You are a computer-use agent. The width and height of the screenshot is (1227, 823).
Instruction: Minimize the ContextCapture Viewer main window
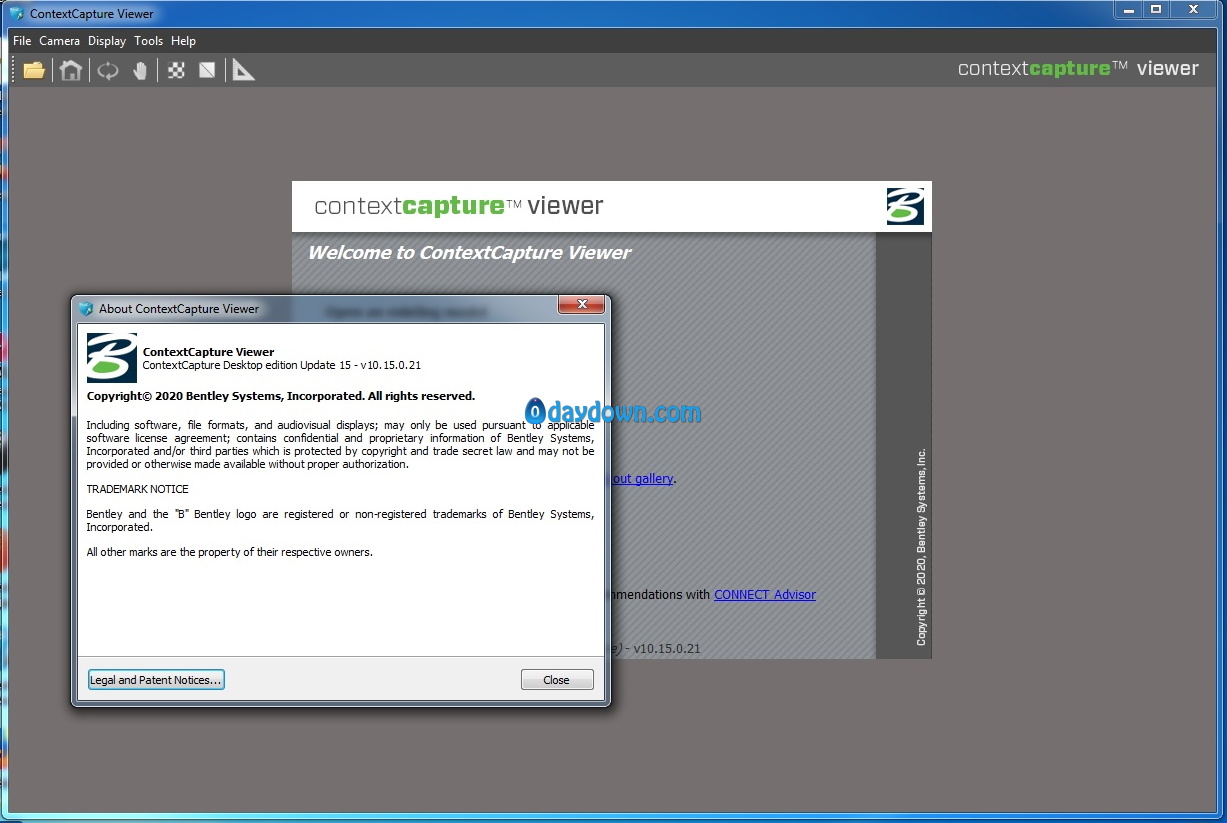[x=1128, y=10]
